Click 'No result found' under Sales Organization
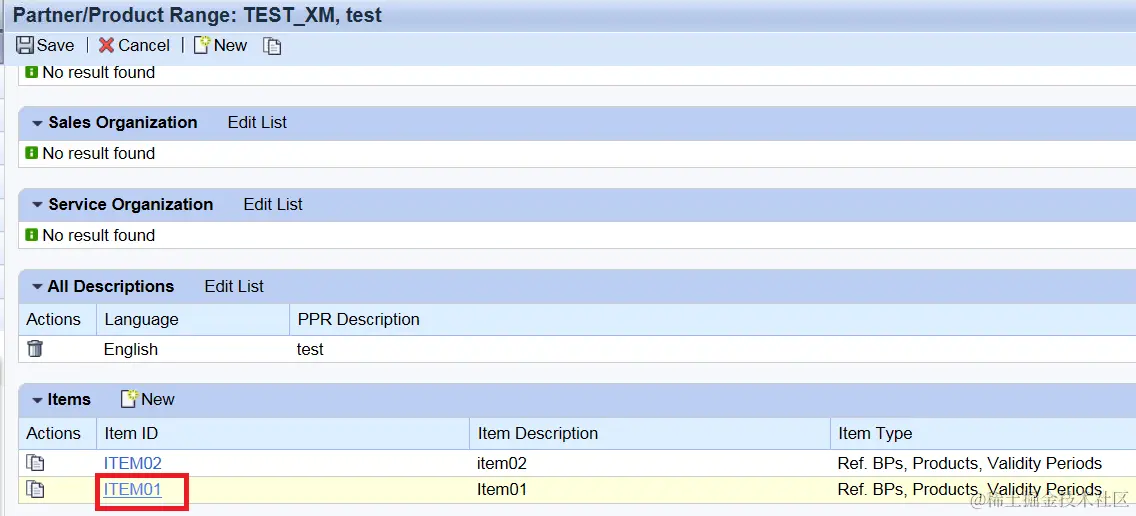 tap(99, 153)
